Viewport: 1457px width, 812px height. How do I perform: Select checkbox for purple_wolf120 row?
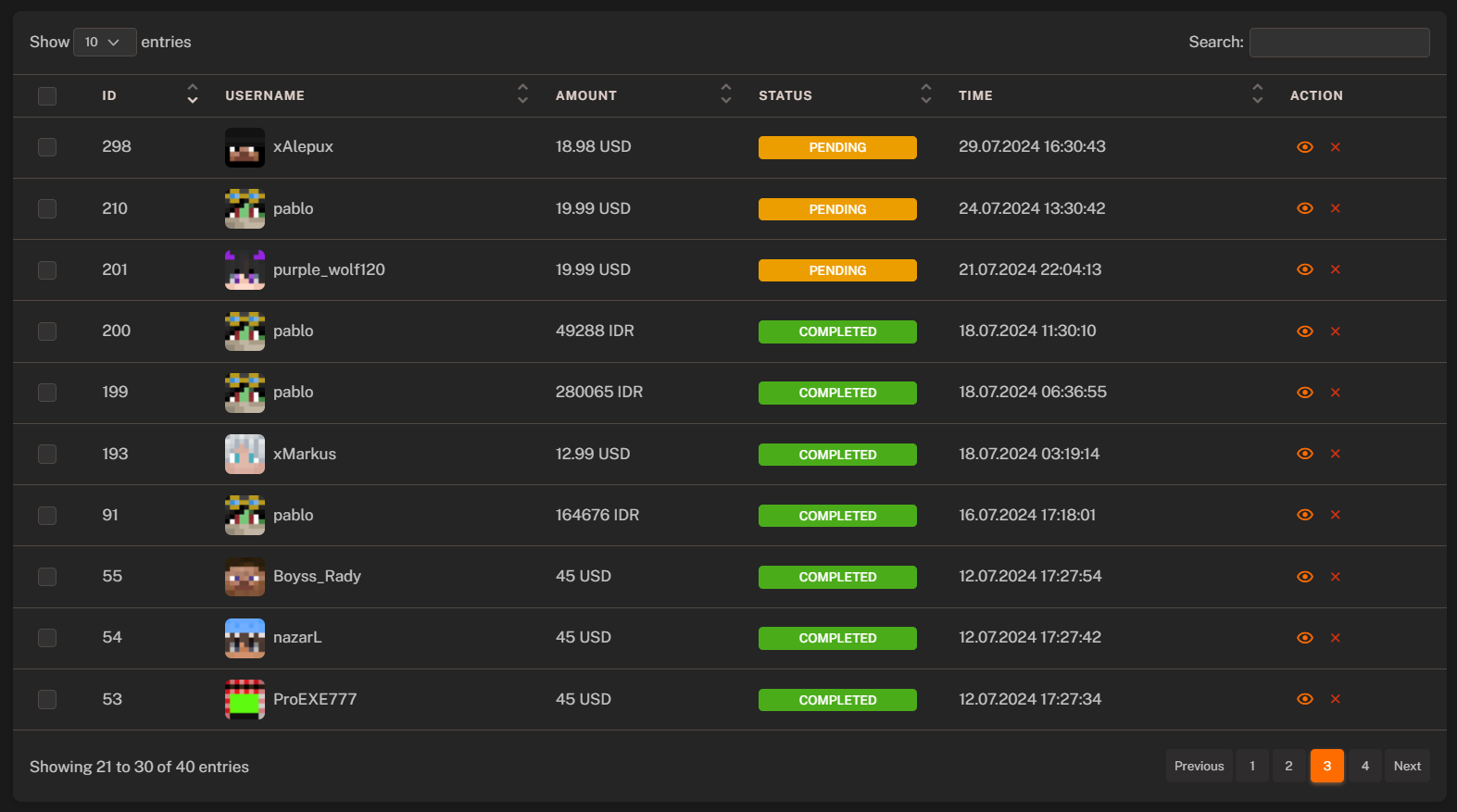47,269
